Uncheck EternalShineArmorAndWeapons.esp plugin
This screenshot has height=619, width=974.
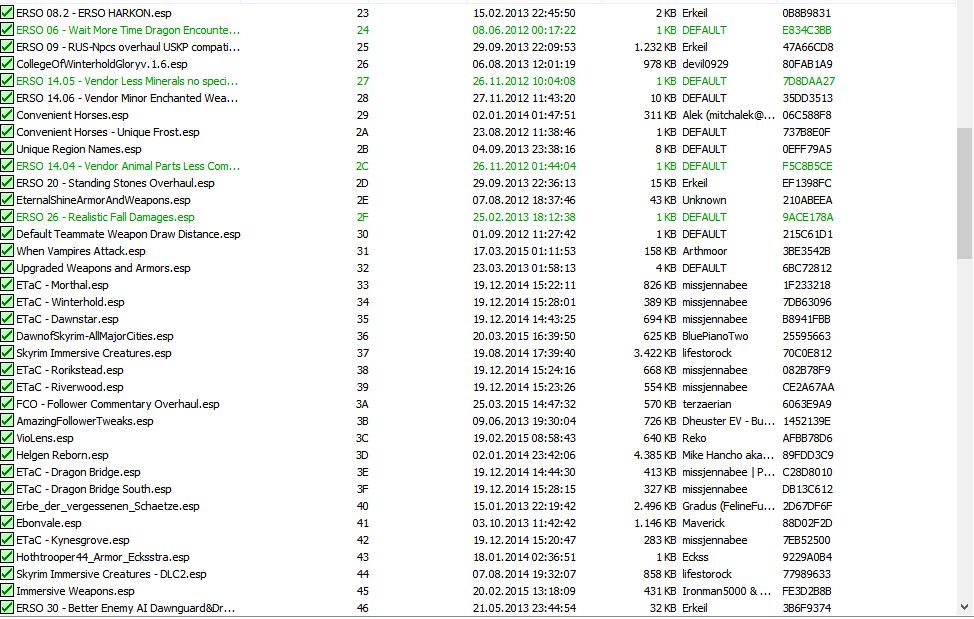point(7,199)
